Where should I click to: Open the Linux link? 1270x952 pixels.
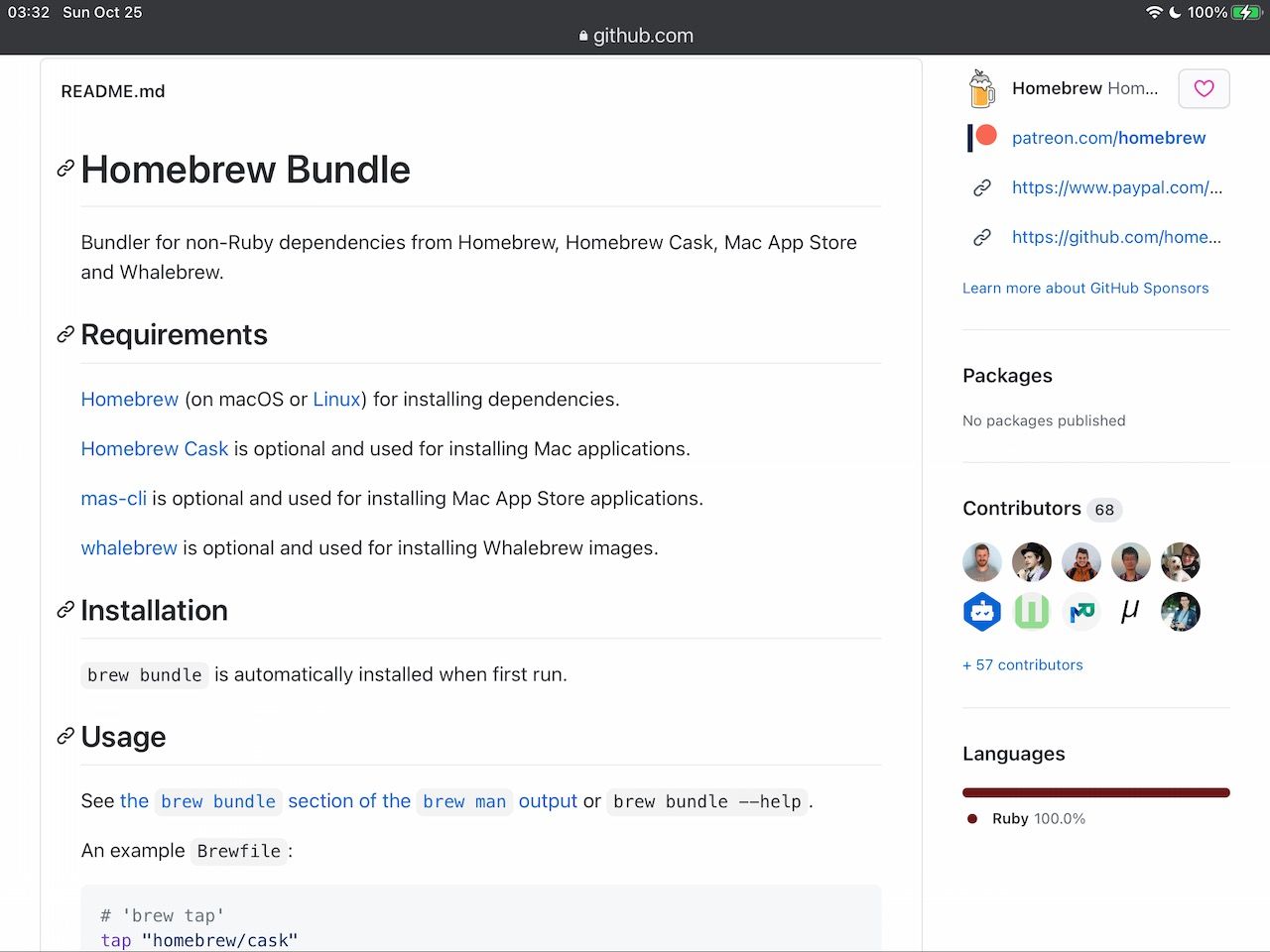tap(336, 399)
